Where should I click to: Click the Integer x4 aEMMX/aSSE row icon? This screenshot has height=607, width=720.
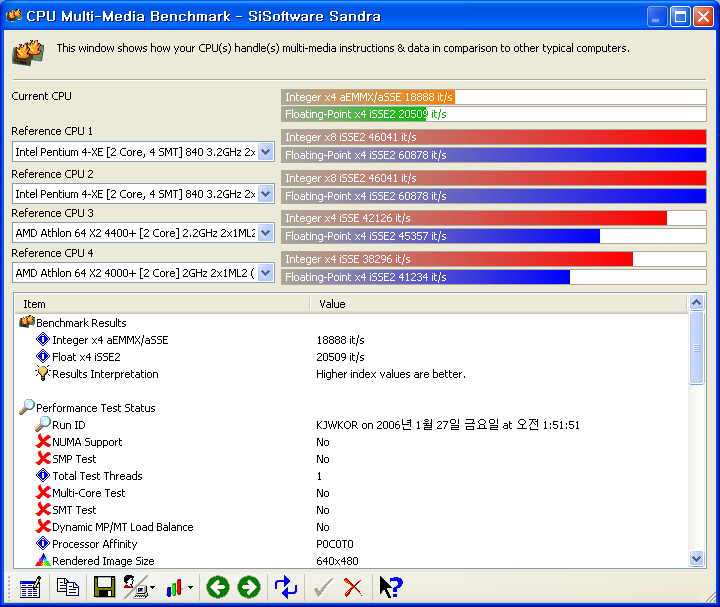pyautogui.click(x=43, y=340)
